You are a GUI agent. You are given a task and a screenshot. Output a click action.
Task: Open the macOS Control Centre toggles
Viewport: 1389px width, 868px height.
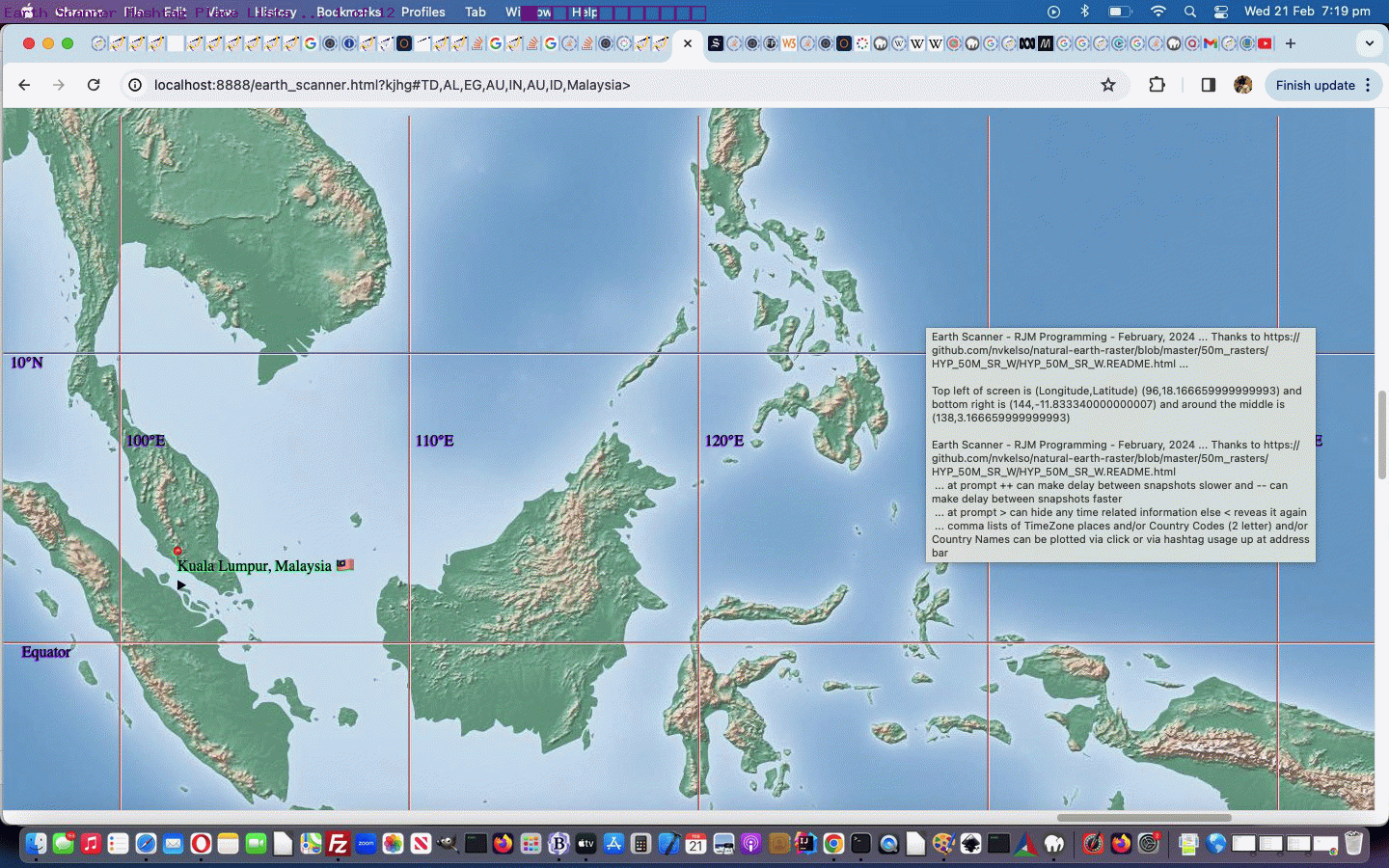(1221, 12)
